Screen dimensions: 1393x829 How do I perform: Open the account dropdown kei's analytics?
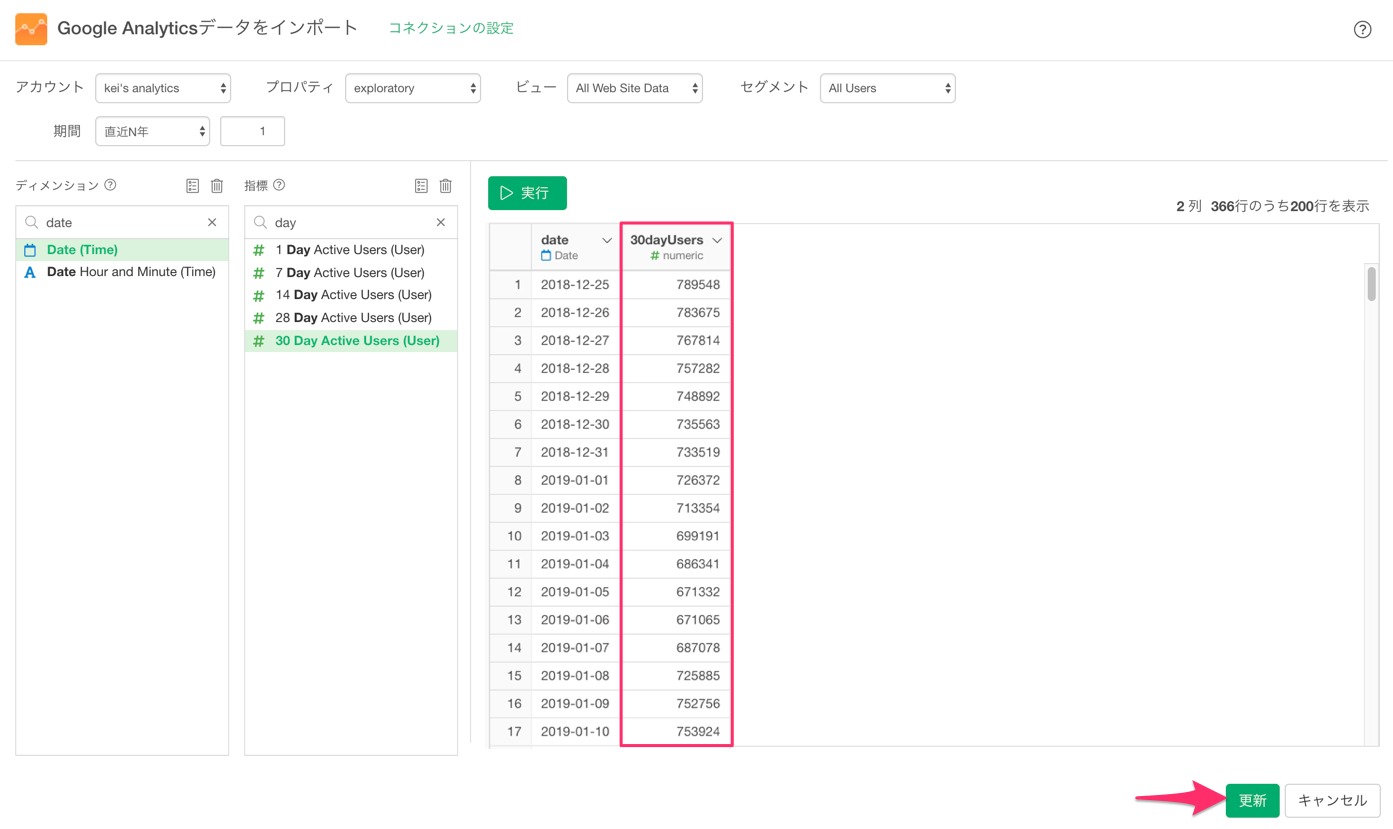[x=163, y=88]
